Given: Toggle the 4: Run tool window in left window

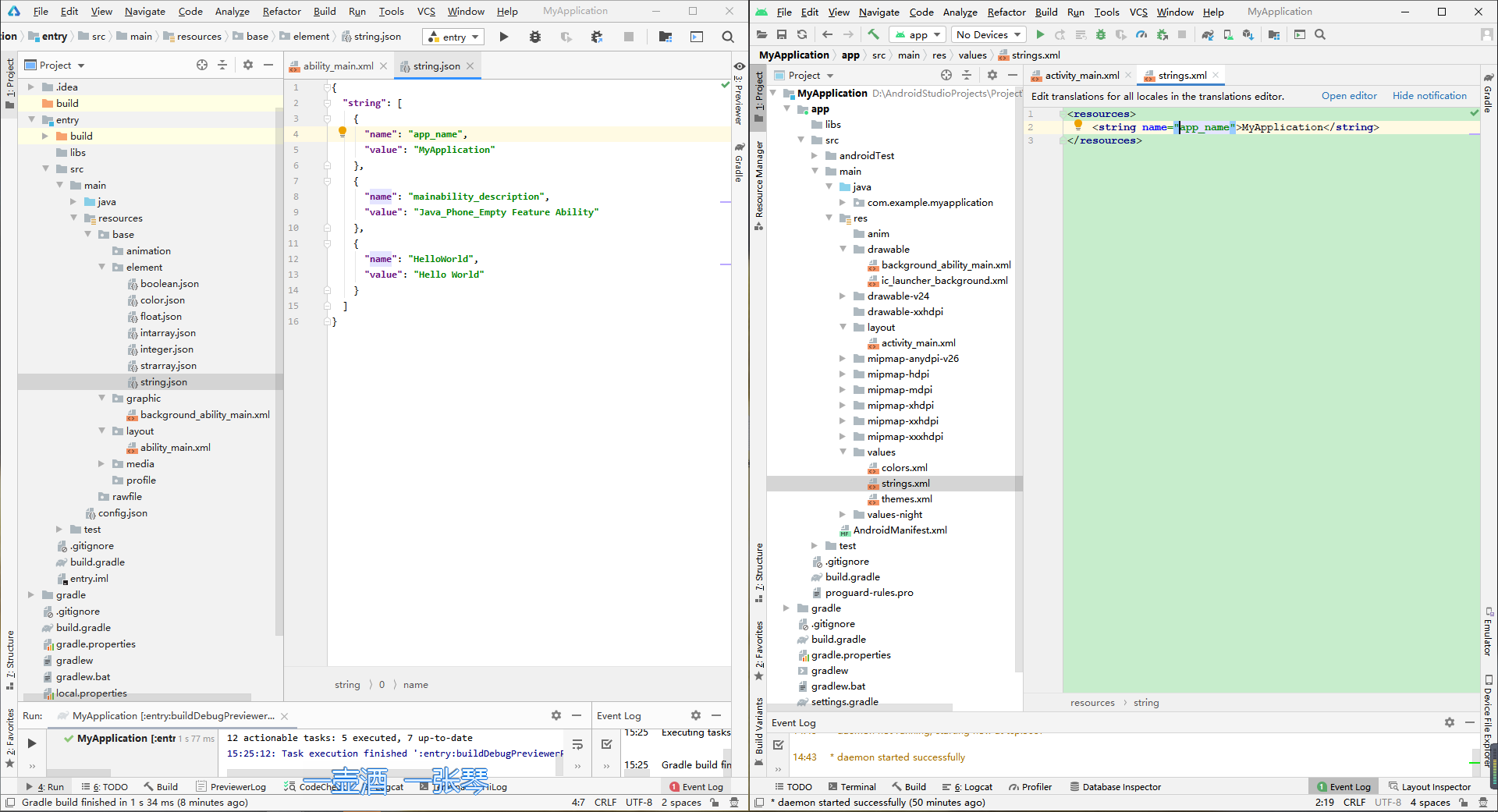Looking at the screenshot, I should pyautogui.click(x=45, y=787).
